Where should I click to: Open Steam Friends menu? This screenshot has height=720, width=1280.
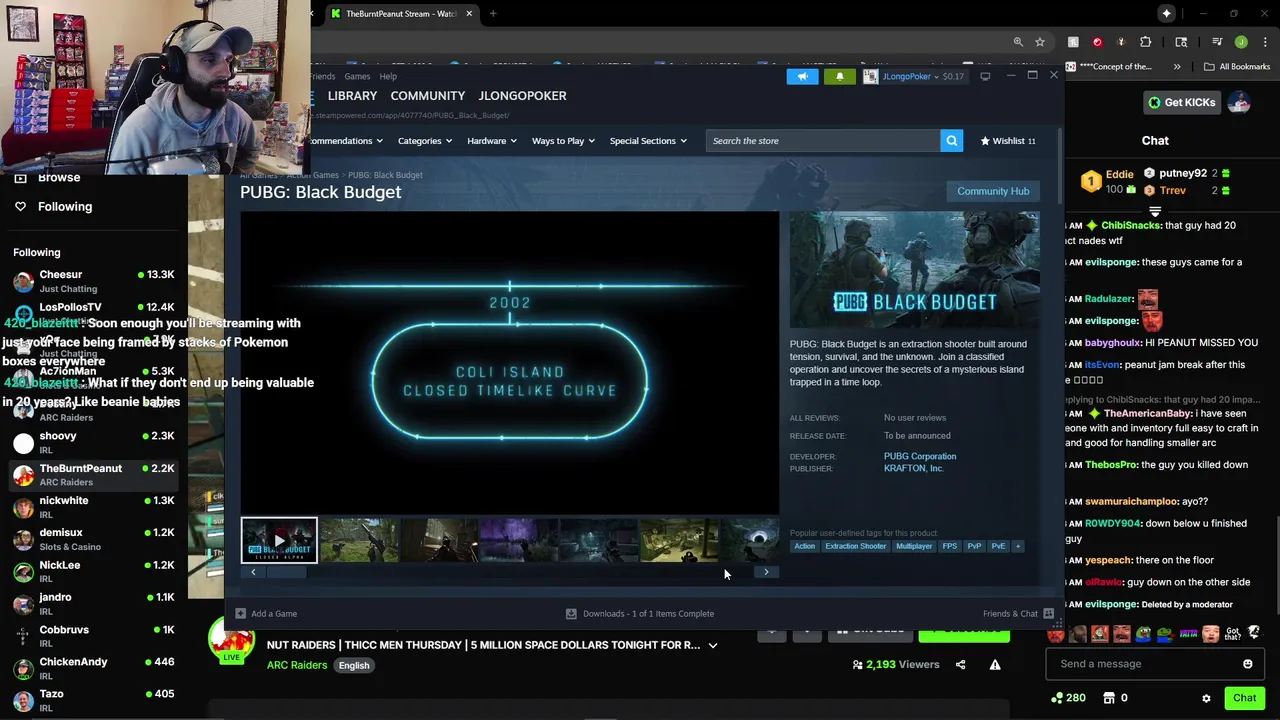pos(322,76)
